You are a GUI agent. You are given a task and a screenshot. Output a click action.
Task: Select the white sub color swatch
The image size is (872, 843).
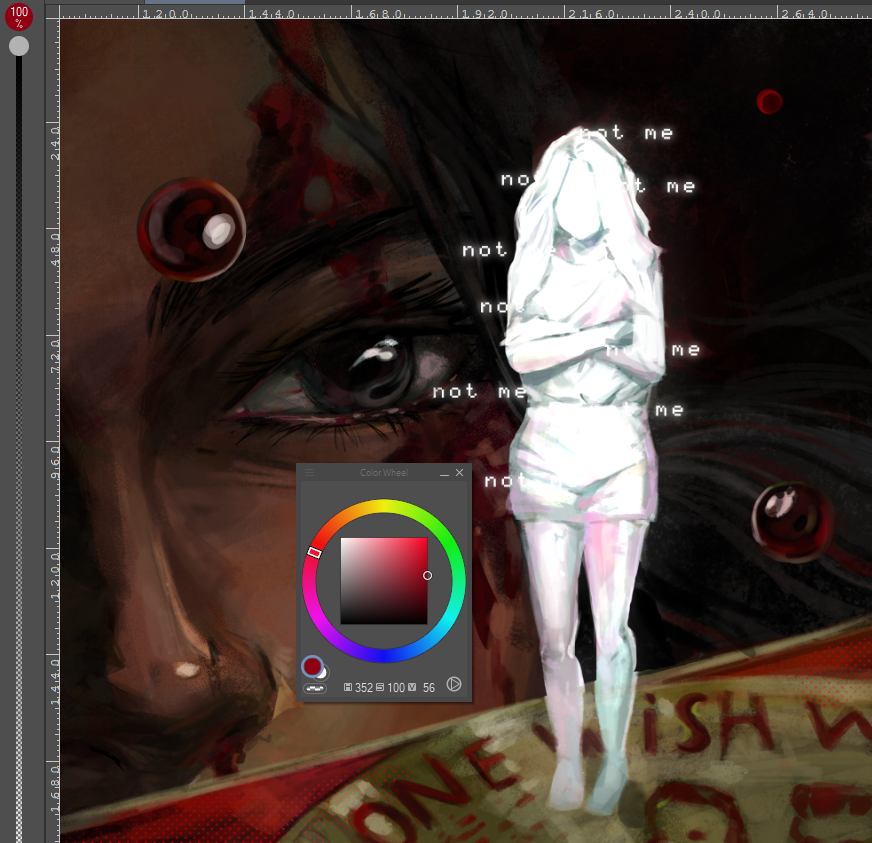pos(323,673)
